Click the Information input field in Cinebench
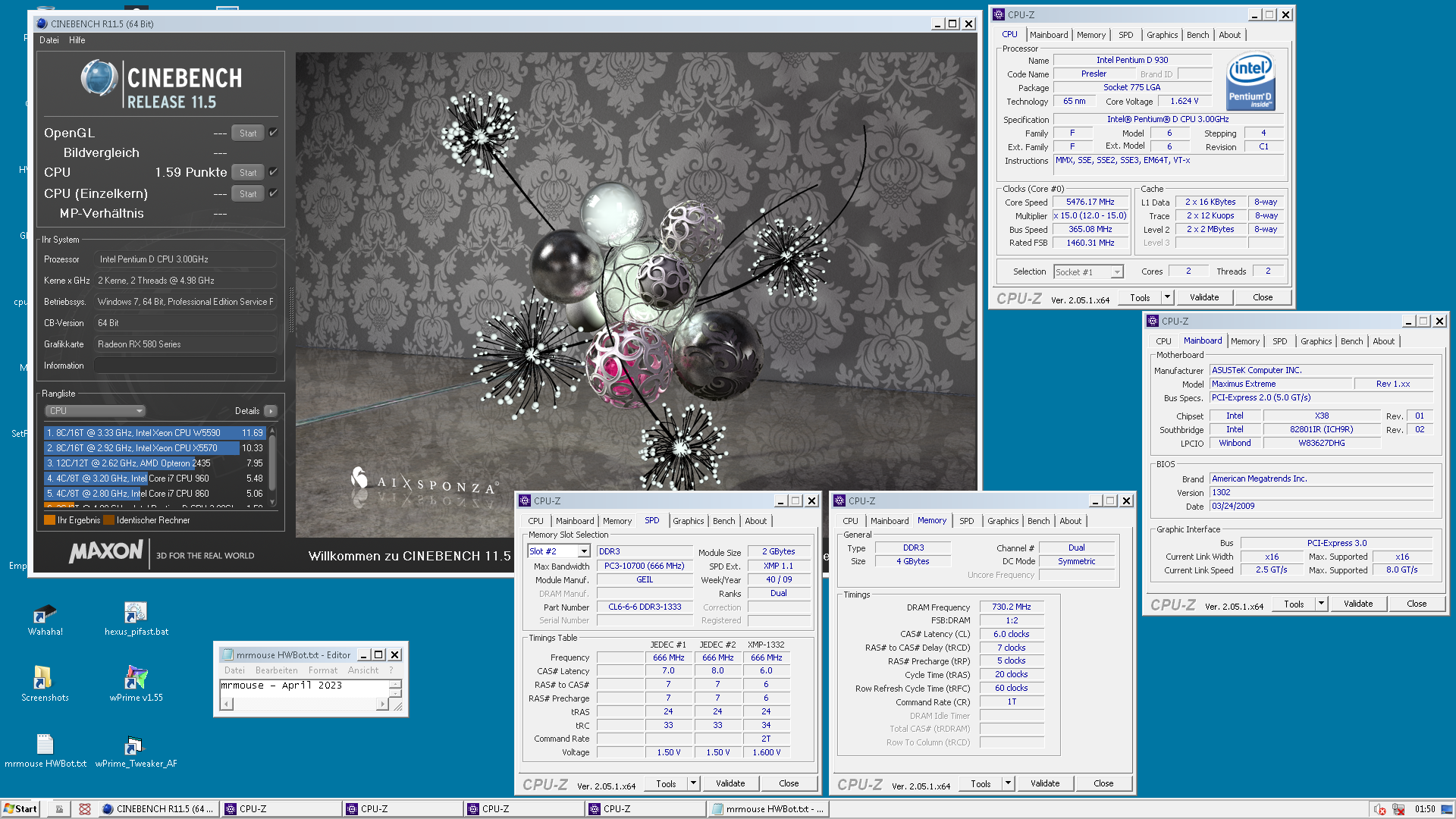The height and width of the screenshot is (819, 1456). click(185, 366)
